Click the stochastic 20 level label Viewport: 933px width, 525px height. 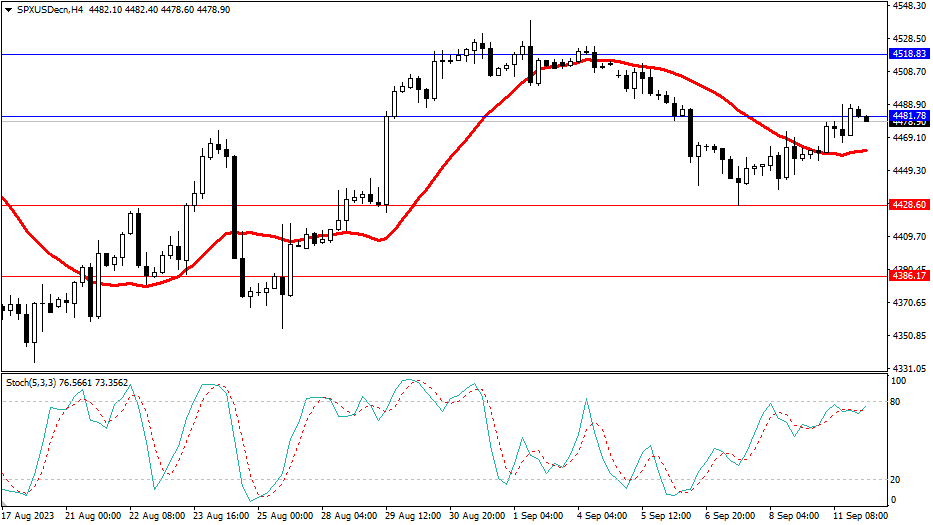pyautogui.click(x=896, y=480)
